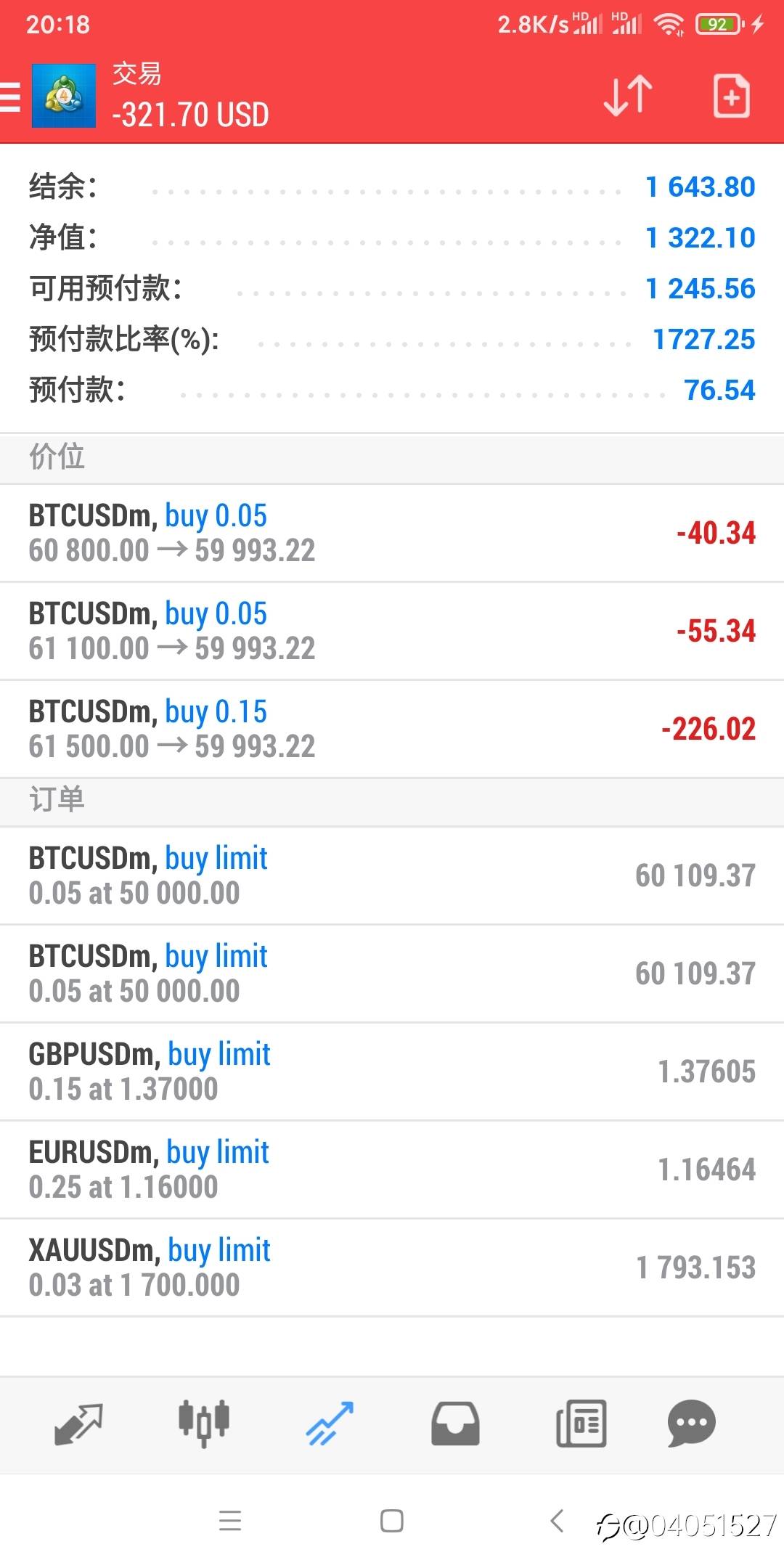Open GBPUSDm buy limit order

[392, 1072]
